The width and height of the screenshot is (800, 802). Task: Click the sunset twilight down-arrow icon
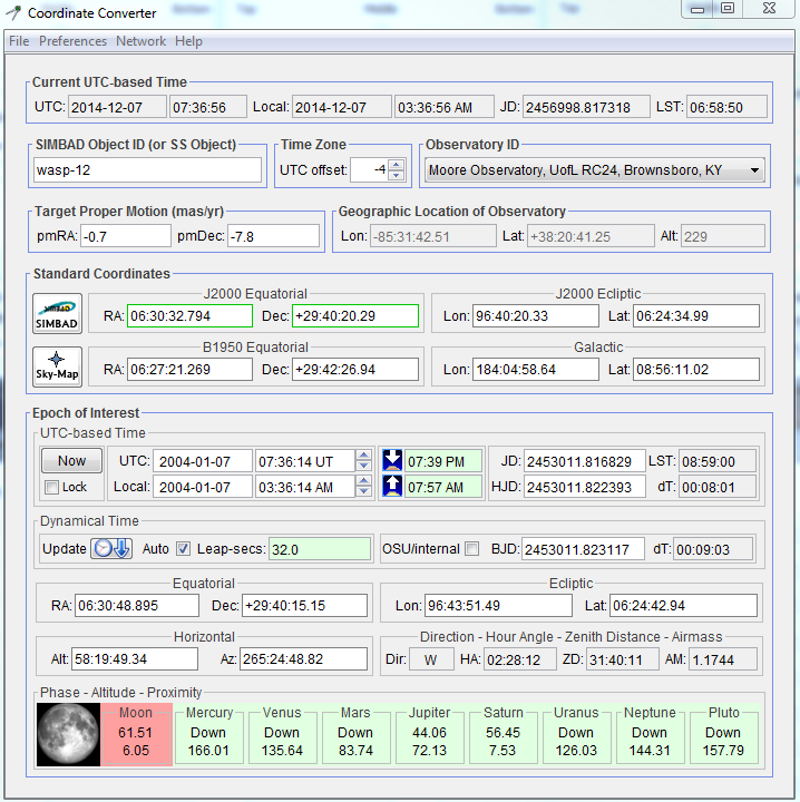[x=393, y=461]
